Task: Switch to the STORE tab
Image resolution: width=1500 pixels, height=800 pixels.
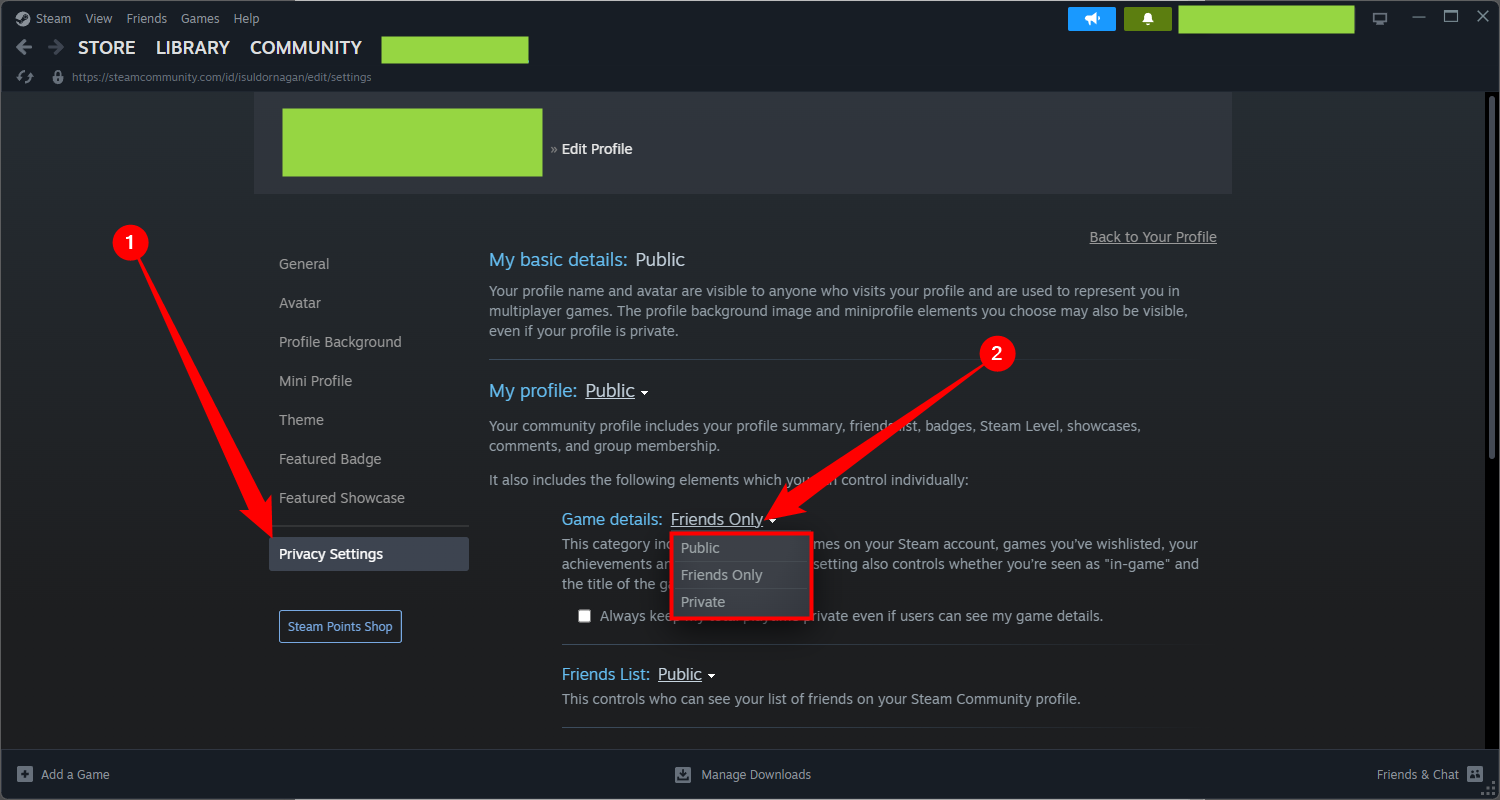Action: pos(107,47)
